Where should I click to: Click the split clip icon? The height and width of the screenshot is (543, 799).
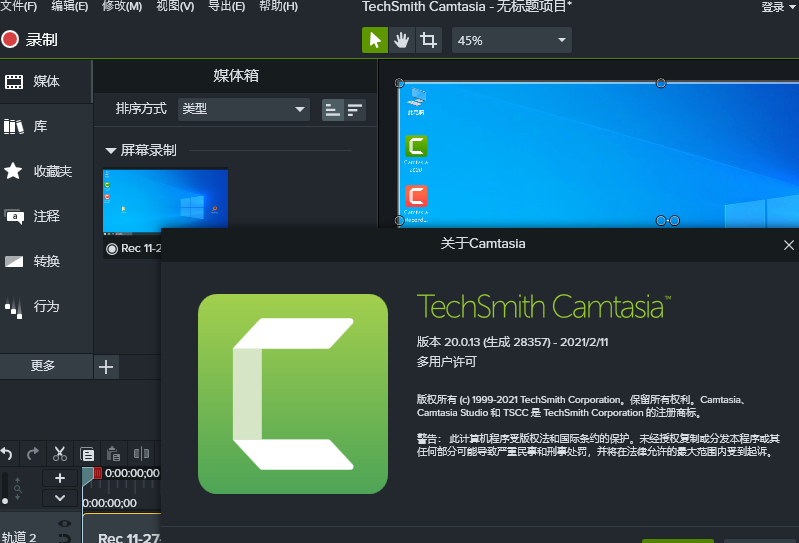click(141, 453)
